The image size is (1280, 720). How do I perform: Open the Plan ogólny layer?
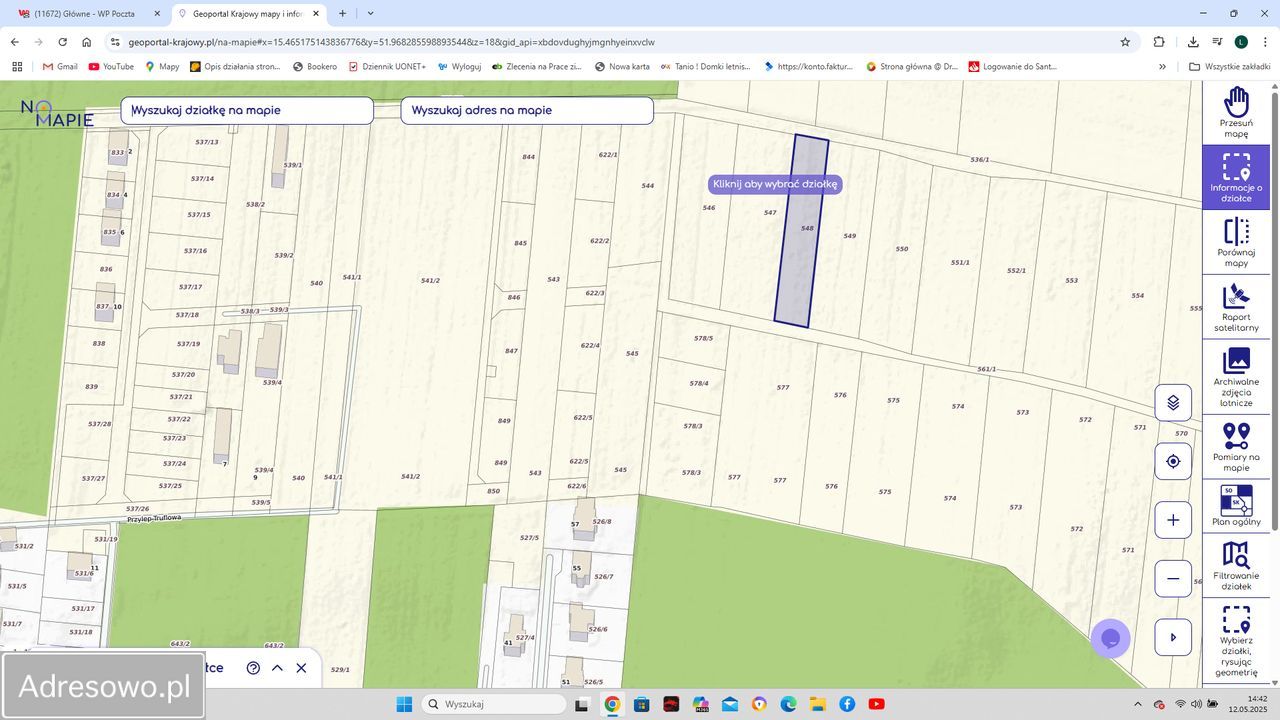point(1236,505)
